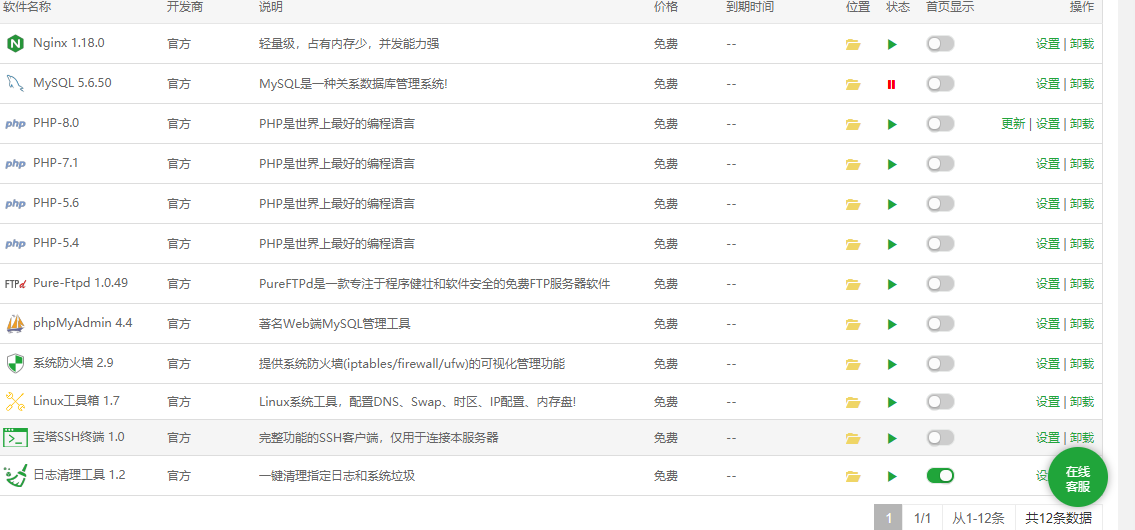Screen dimensions: 1135x530
Task: Click the 宝塔SSH终端 terminal logo icon
Action: click(x=15, y=438)
